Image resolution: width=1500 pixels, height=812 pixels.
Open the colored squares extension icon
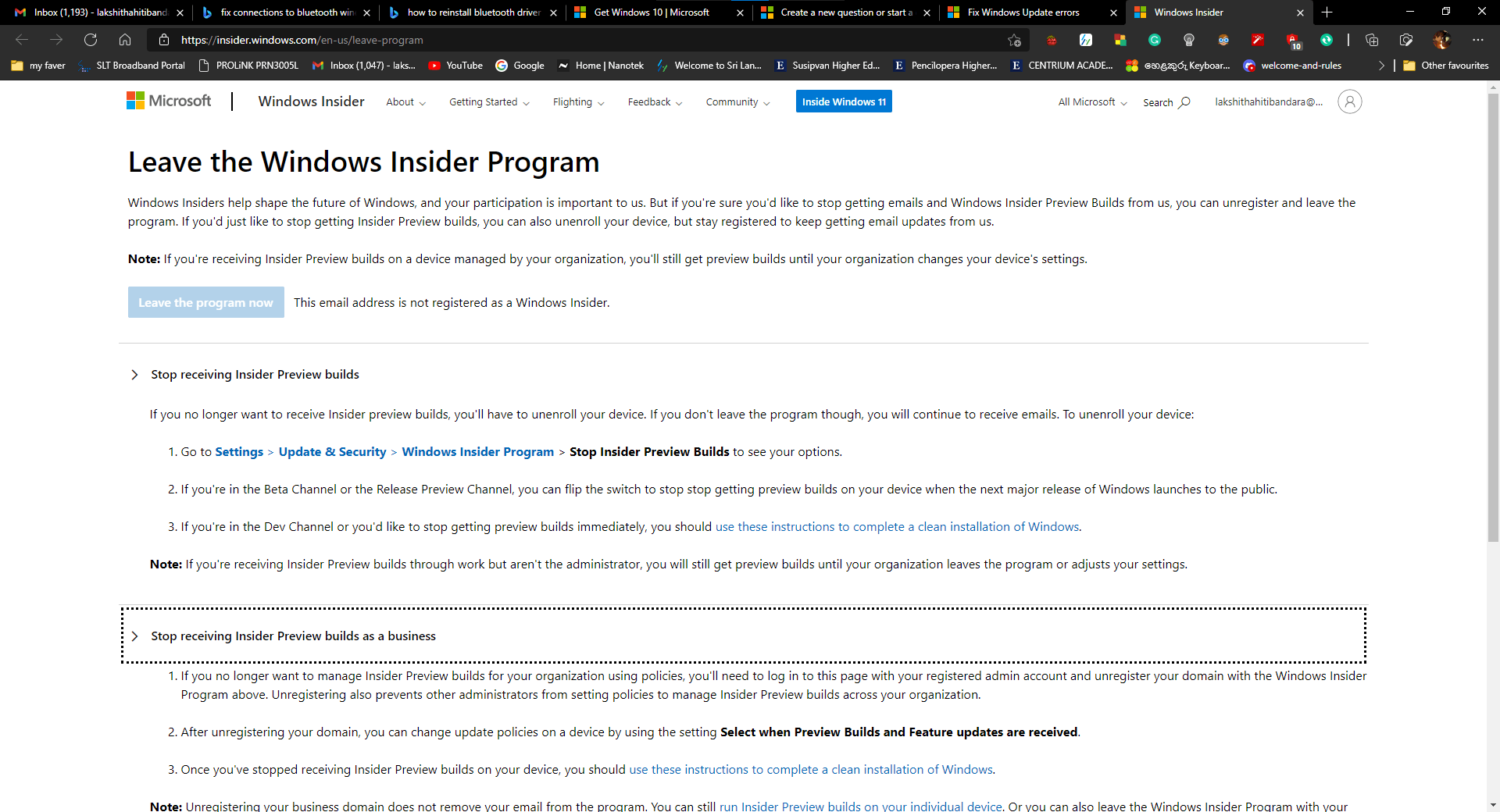click(1120, 40)
